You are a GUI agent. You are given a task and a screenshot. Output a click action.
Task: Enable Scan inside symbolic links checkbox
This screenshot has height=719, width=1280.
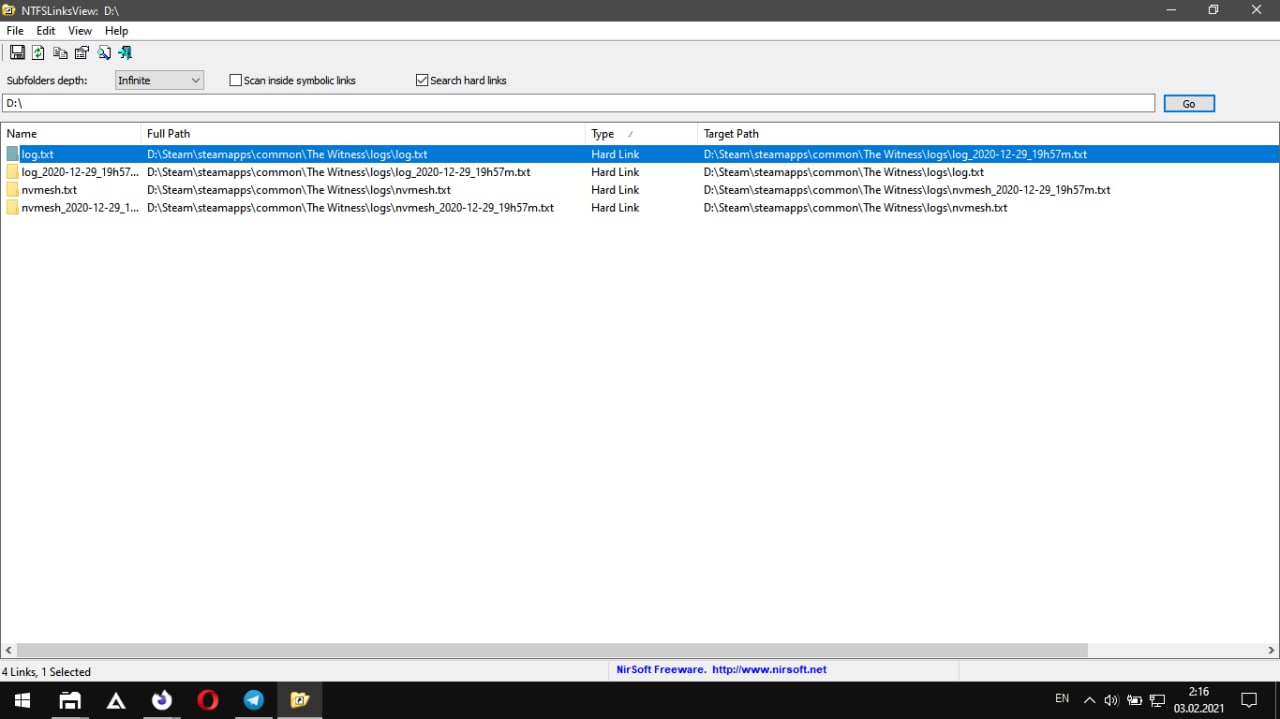pyautogui.click(x=236, y=80)
